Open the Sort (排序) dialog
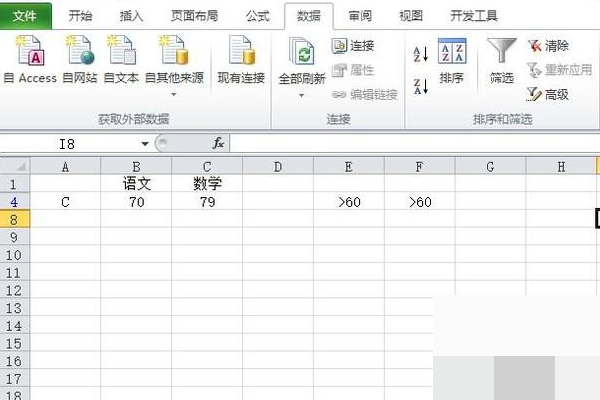Image resolution: width=600 pixels, height=400 pixels. [452, 61]
